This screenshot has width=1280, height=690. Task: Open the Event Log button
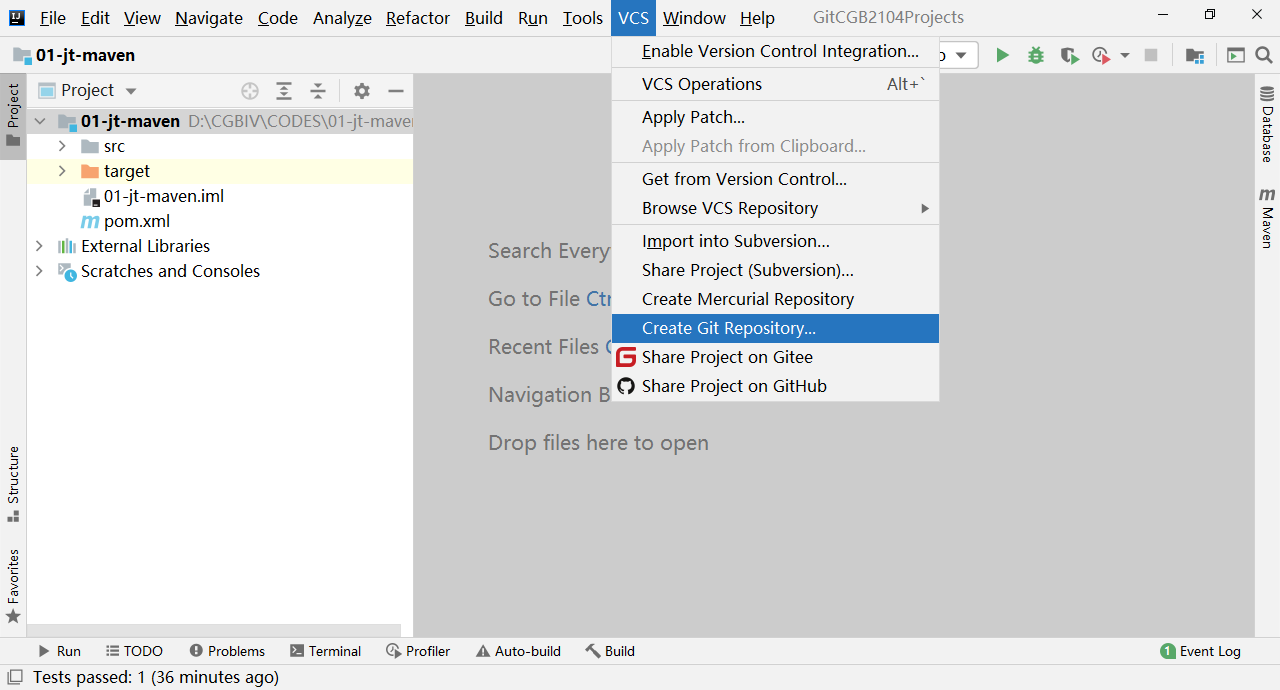tap(1200, 651)
